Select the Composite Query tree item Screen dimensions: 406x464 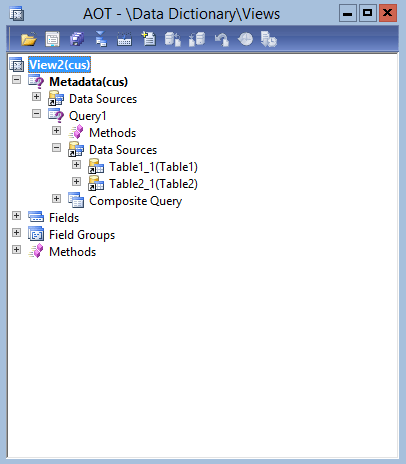click(x=135, y=201)
